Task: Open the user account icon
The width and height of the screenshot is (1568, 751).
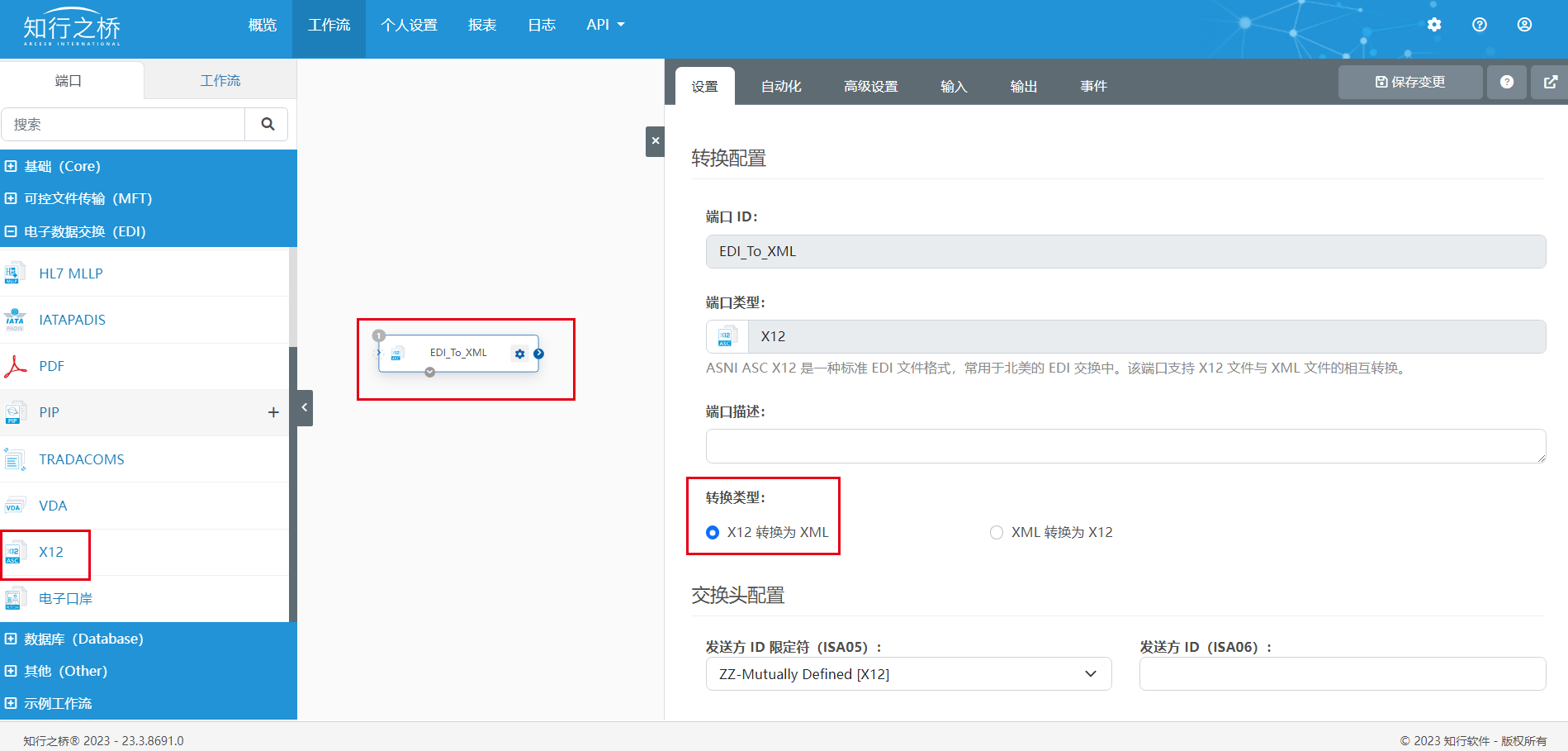Action: pyautogui.click(x=1524, y=25)
